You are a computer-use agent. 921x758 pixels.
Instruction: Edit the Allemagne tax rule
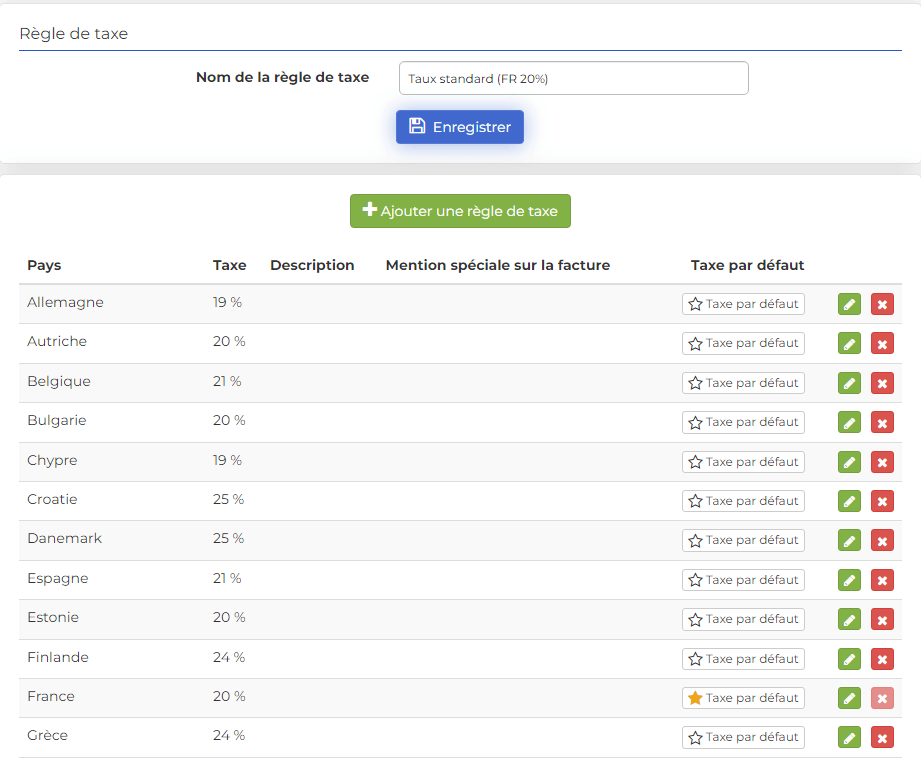[849, 304]
